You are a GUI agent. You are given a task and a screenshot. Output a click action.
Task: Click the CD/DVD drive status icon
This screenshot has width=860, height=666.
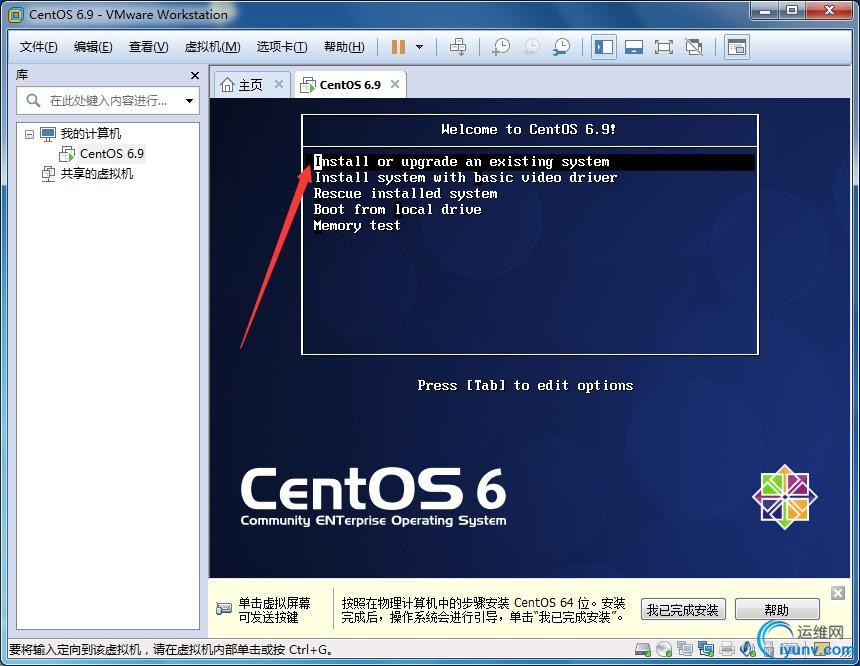click(664, 650)
